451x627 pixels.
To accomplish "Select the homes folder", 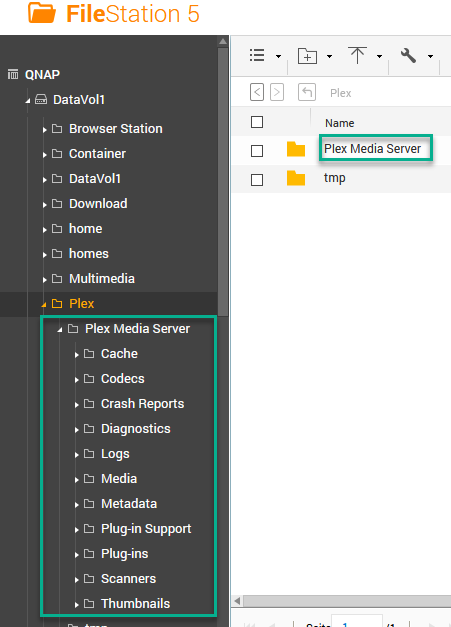I will tap(89, 254).
